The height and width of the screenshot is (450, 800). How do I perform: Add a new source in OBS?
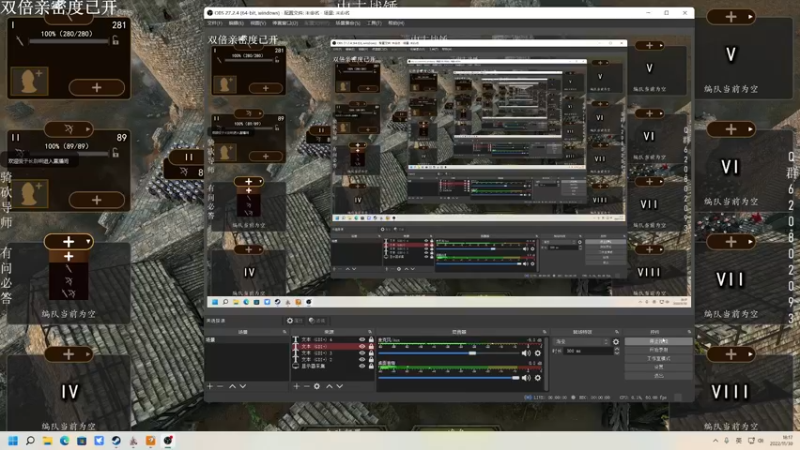[x=296, y=386]
